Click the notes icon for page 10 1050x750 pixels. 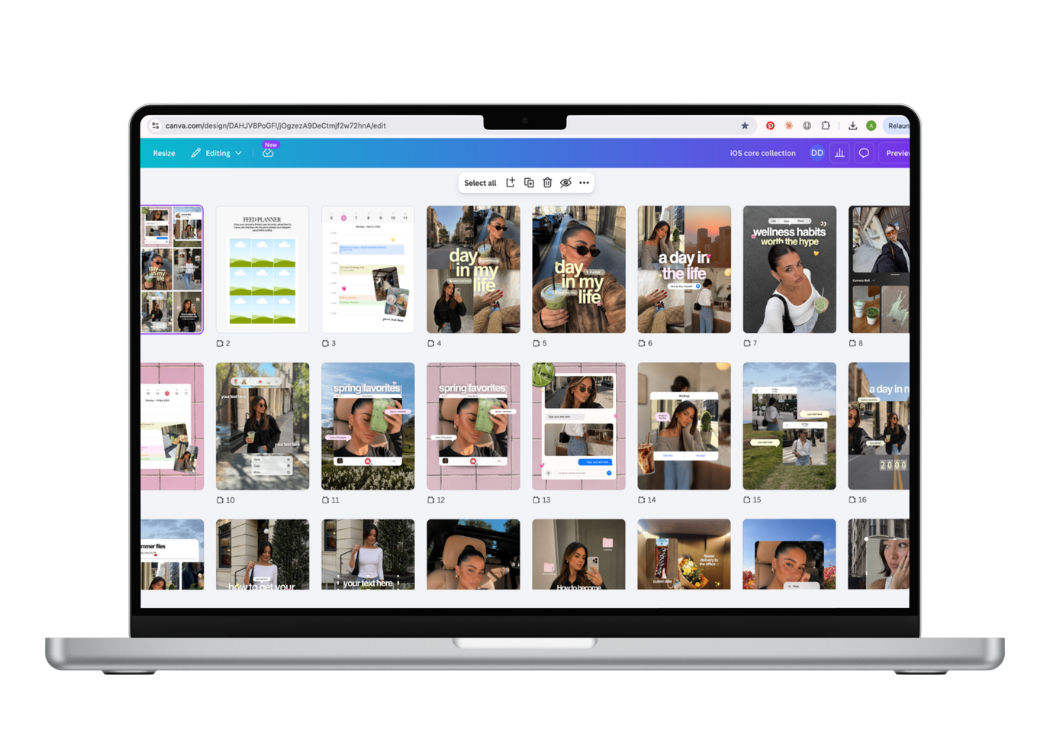[220, 500]
